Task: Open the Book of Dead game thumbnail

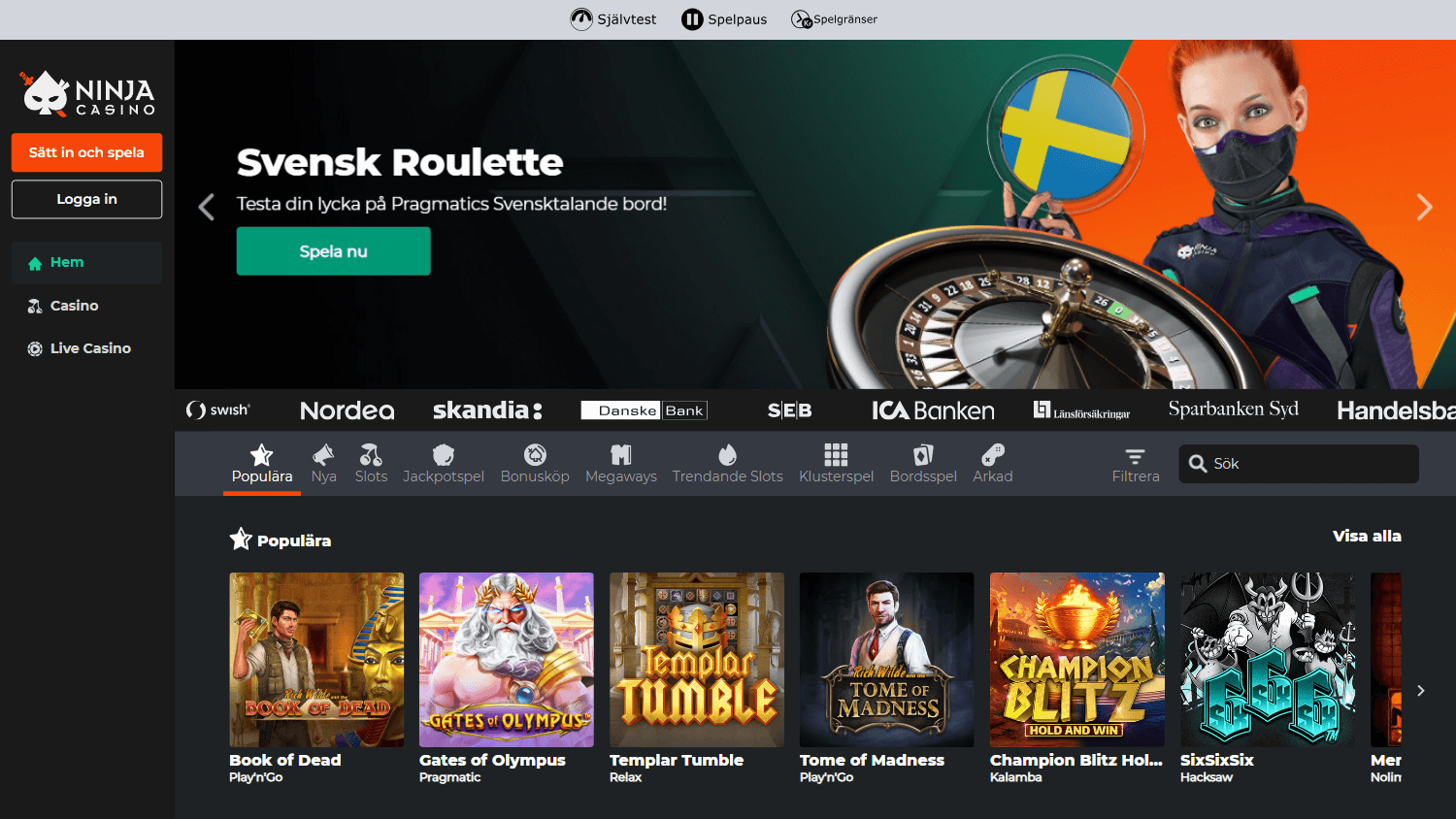Action: 316,660
